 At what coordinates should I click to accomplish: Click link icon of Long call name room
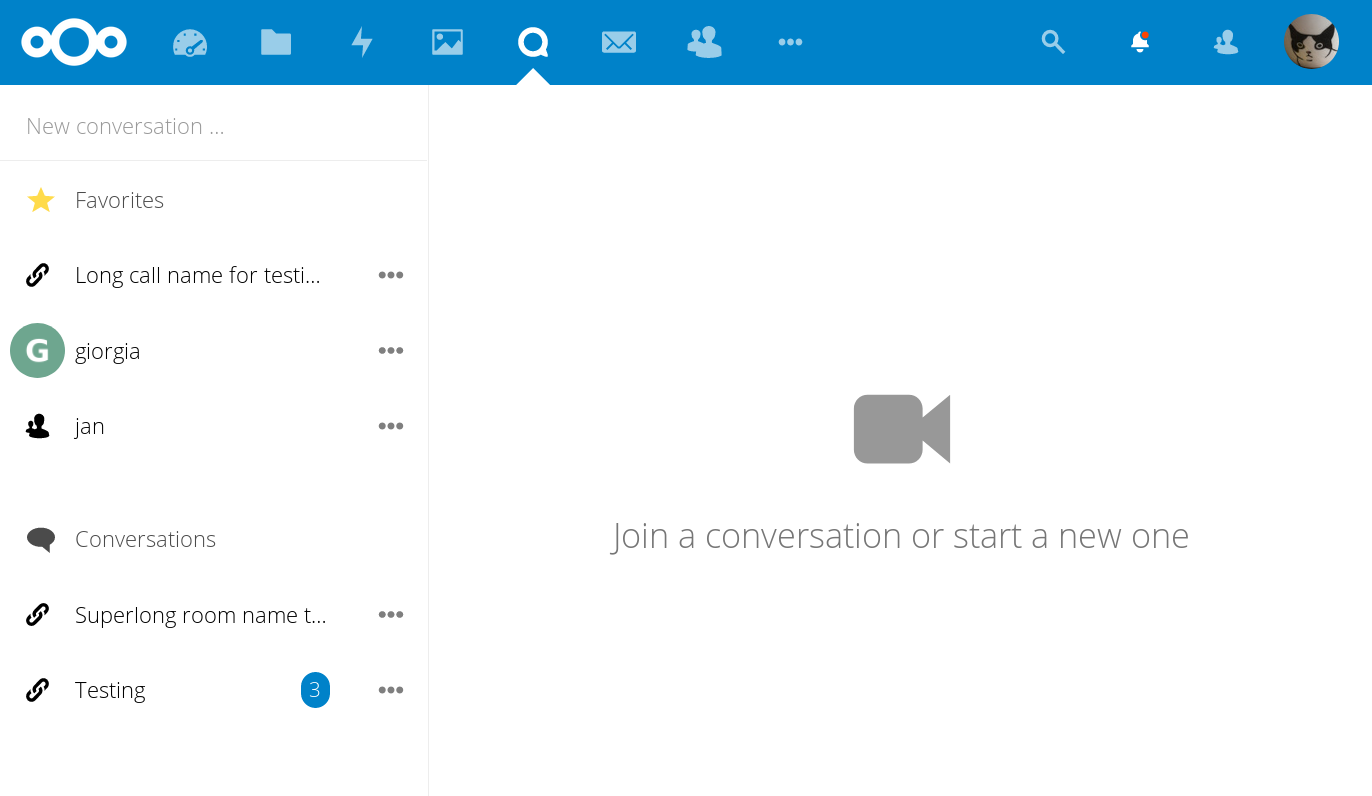click(x=38, y=275)
